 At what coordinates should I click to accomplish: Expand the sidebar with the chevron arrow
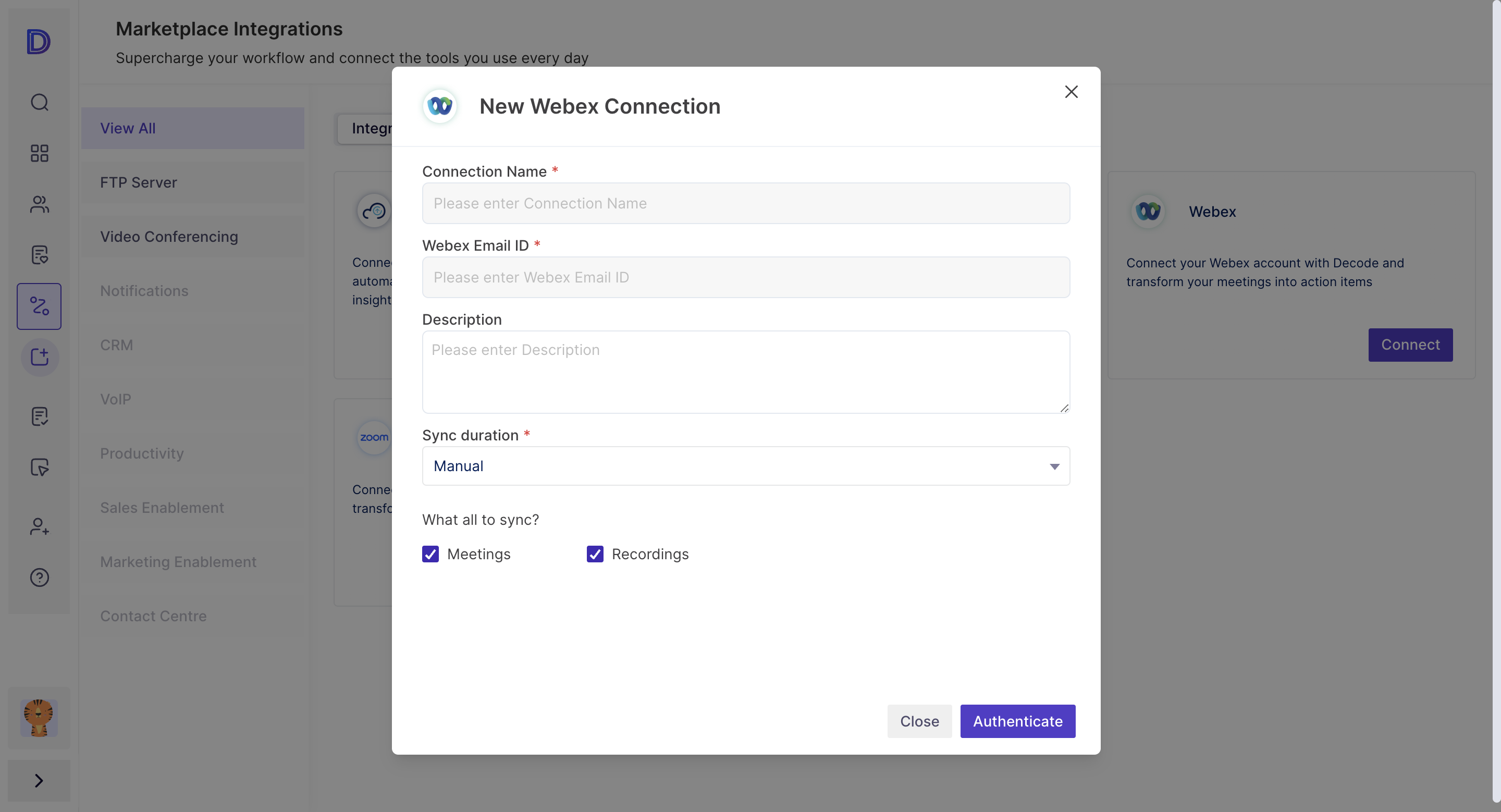pos(39,780)
